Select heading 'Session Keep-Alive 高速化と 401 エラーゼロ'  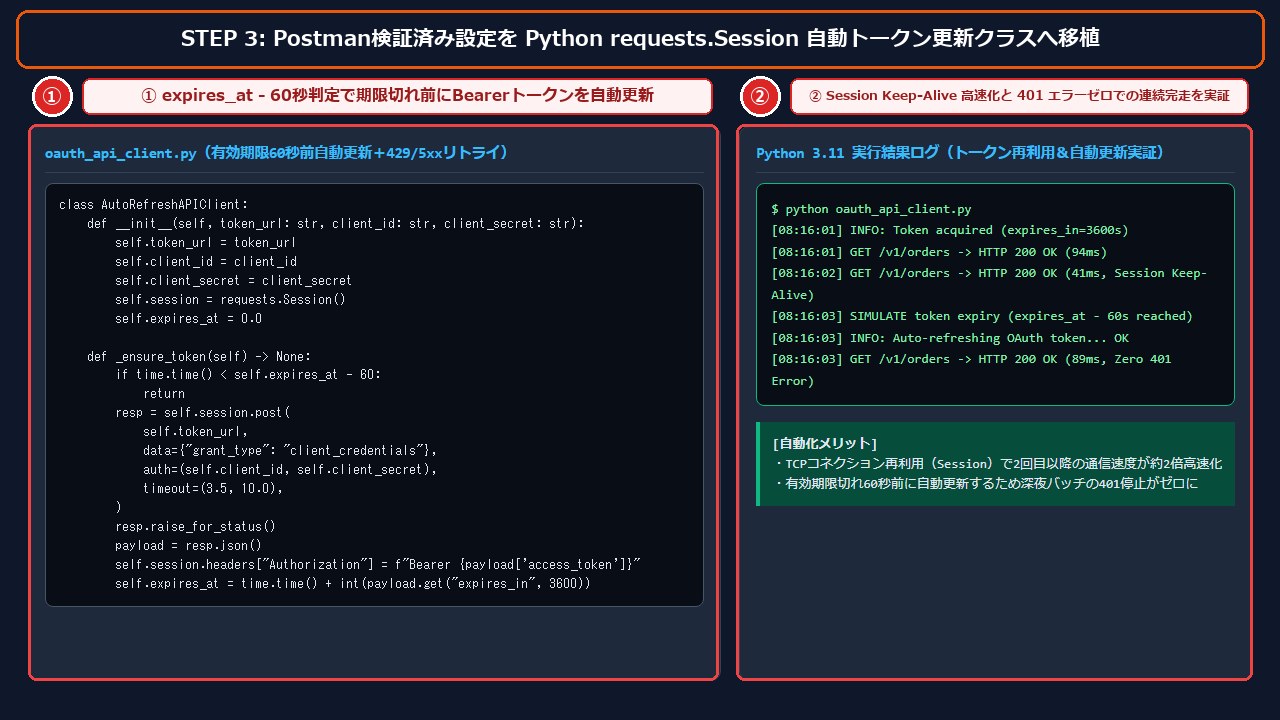coord(1019,97)
